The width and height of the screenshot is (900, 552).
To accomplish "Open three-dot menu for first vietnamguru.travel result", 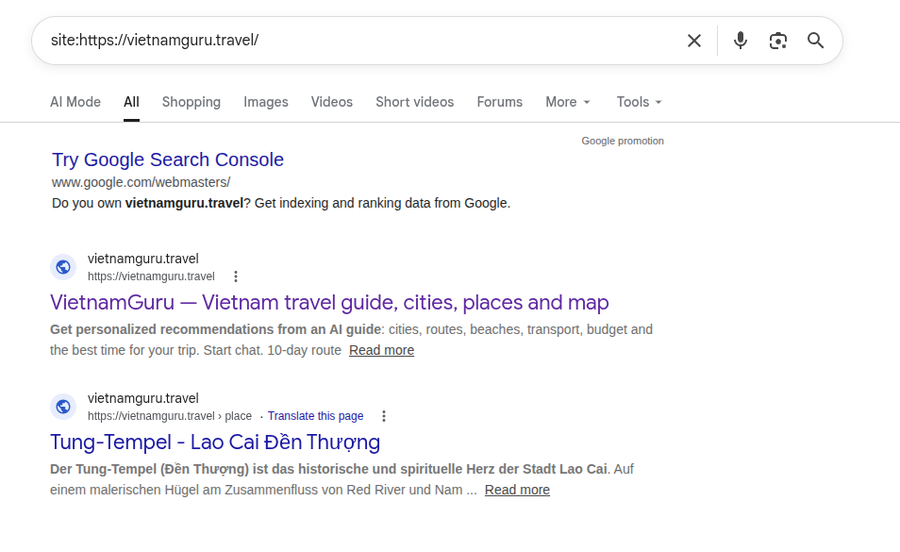I will pos(235,277).
